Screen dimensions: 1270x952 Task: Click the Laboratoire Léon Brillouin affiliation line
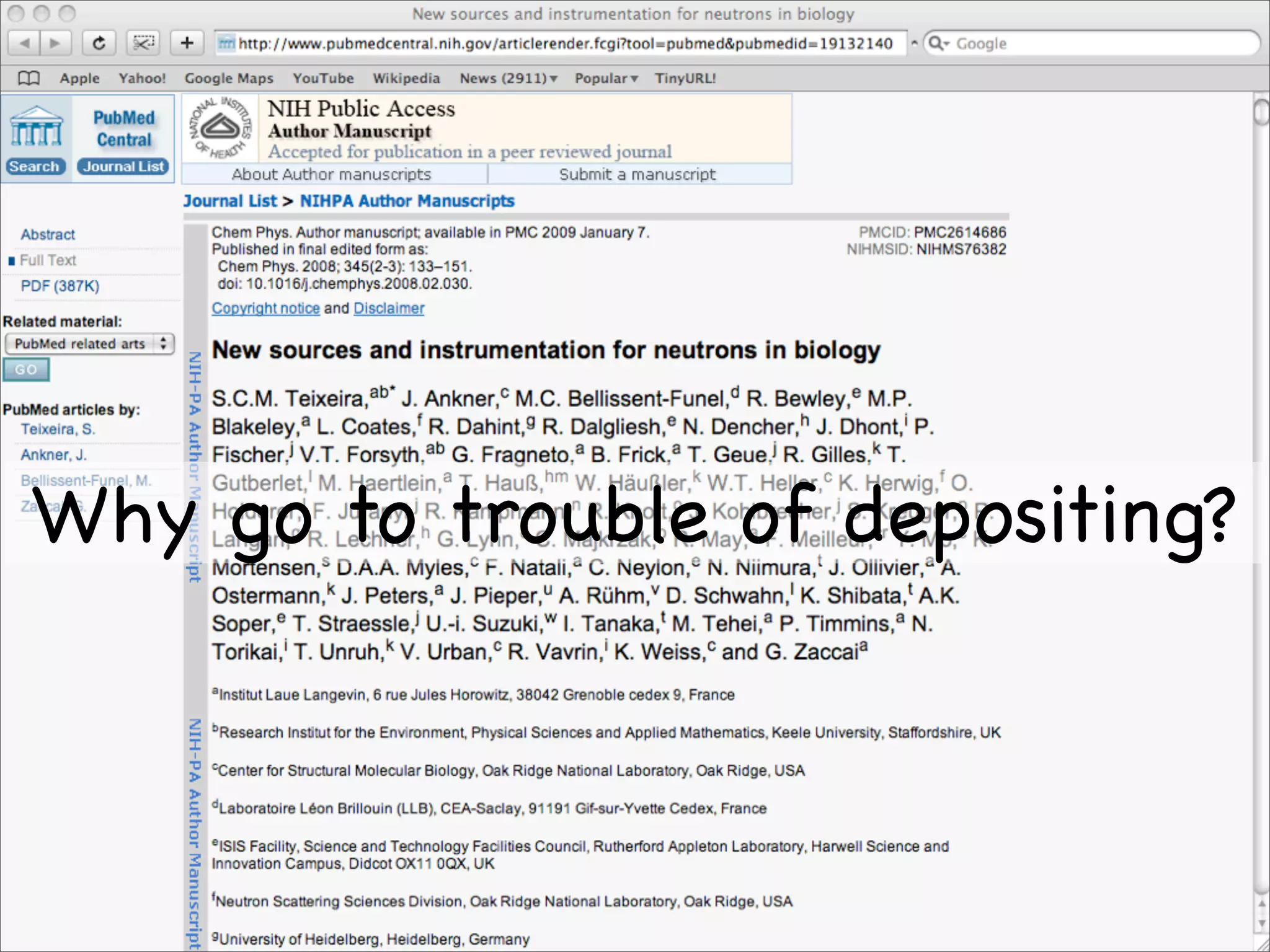[x=489, y=808]
